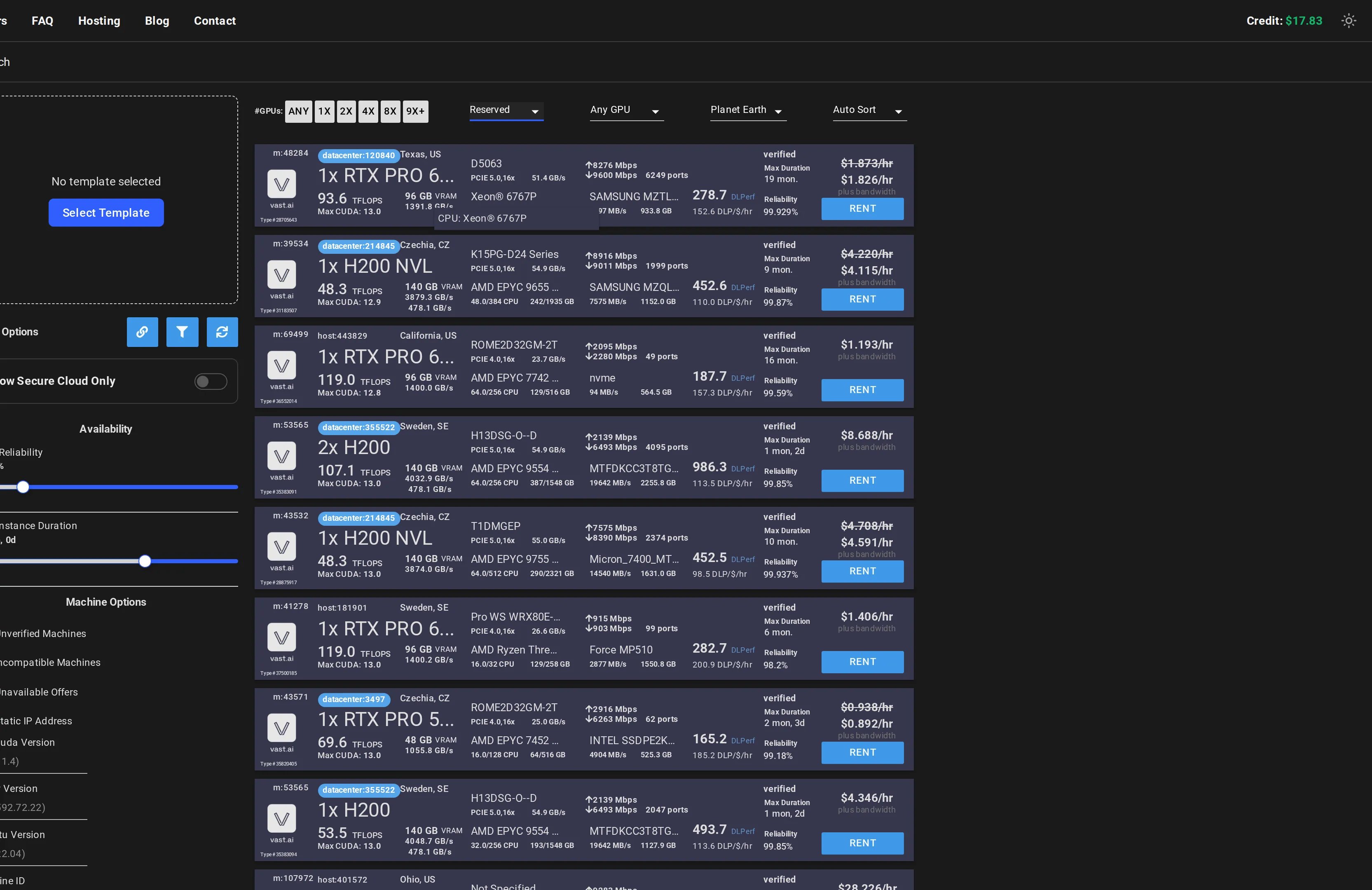This screenshot has width=1372, height=890.
Task: Click the vast.ai logo on machine m:43532
Action: pyautogui.click(x=281, y=546)
